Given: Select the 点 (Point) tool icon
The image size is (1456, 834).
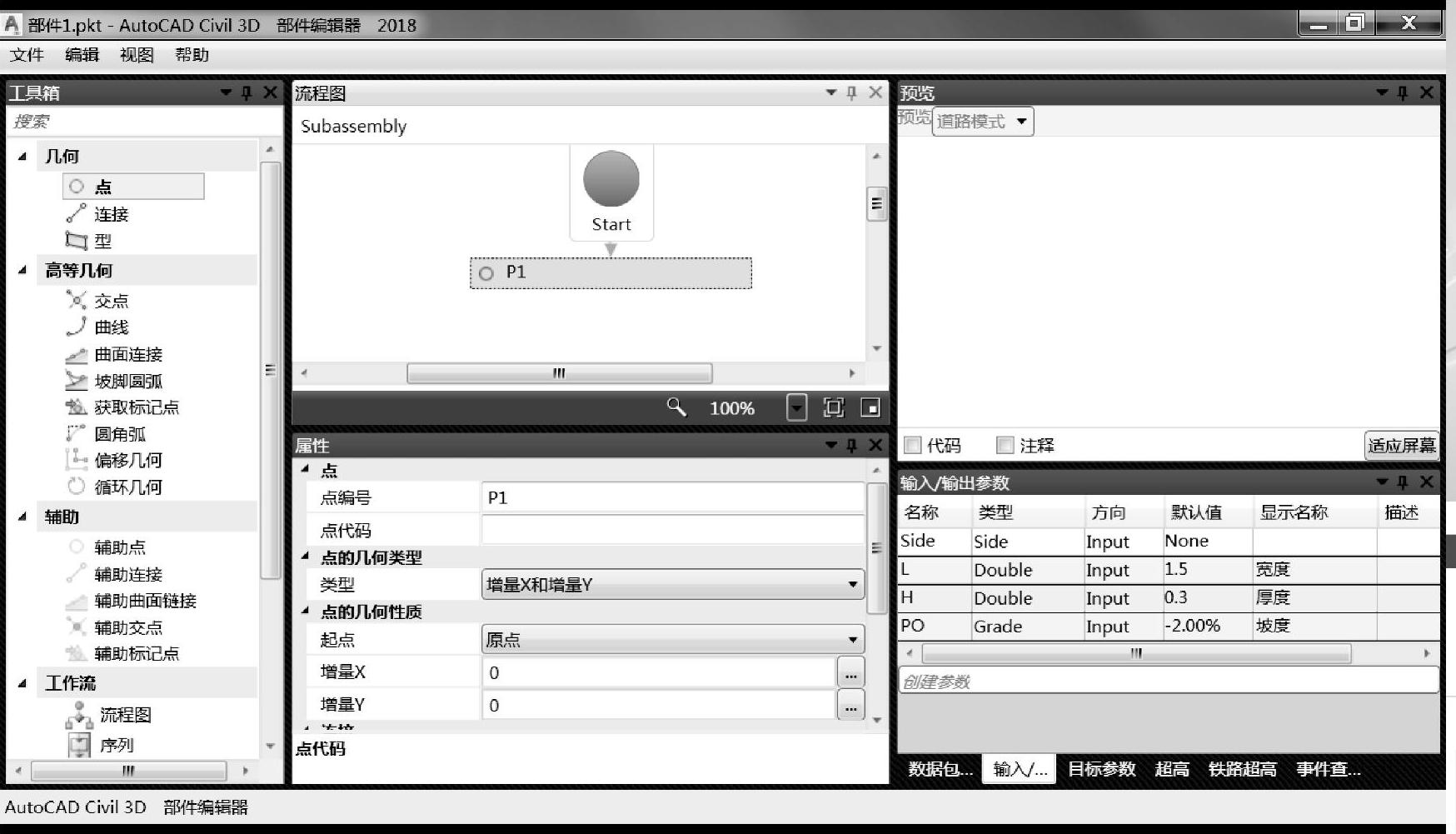Looking at the screenshot, I should [x=77, y=187].
